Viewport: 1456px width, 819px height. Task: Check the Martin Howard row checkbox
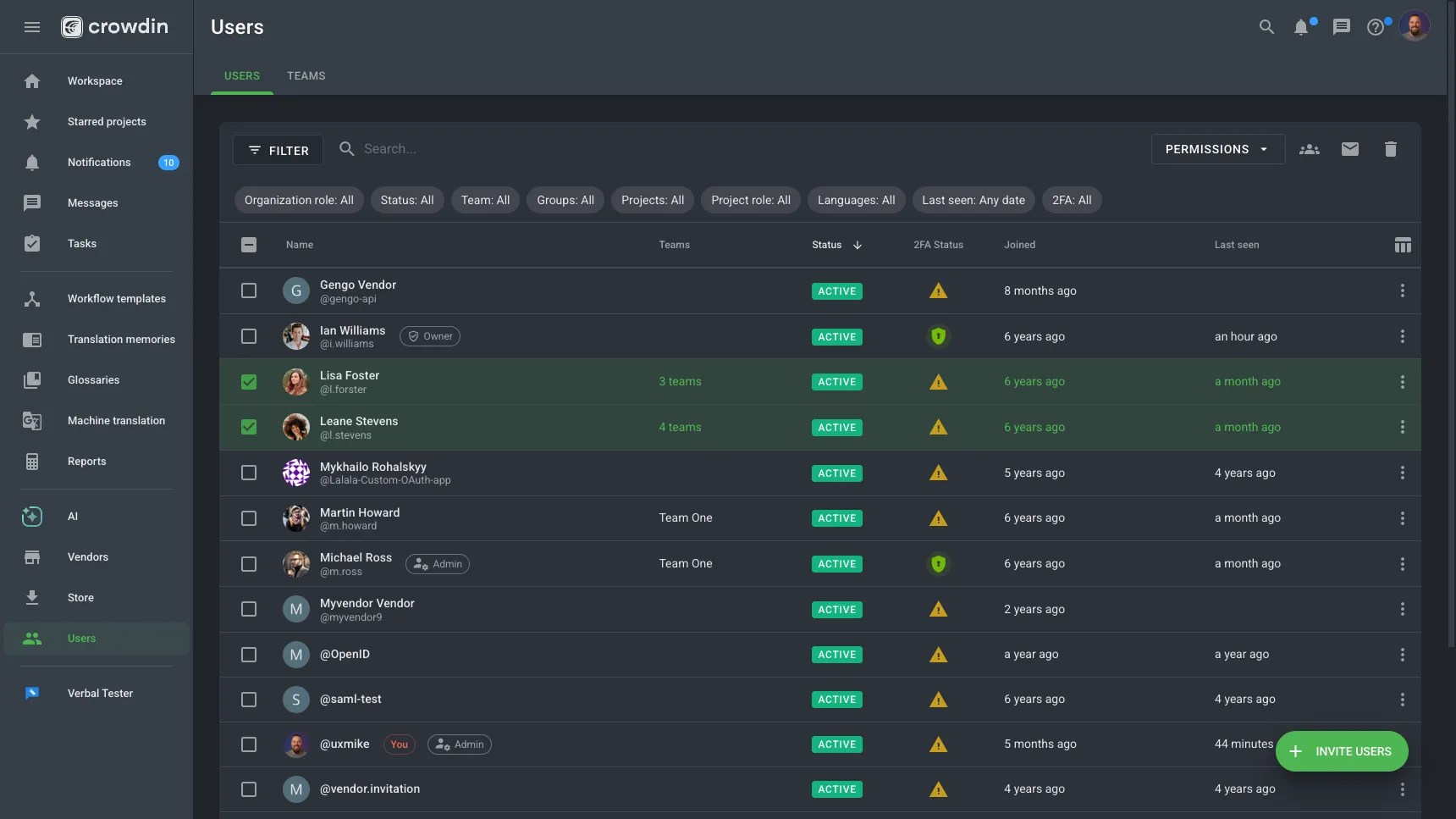point(249,518)
